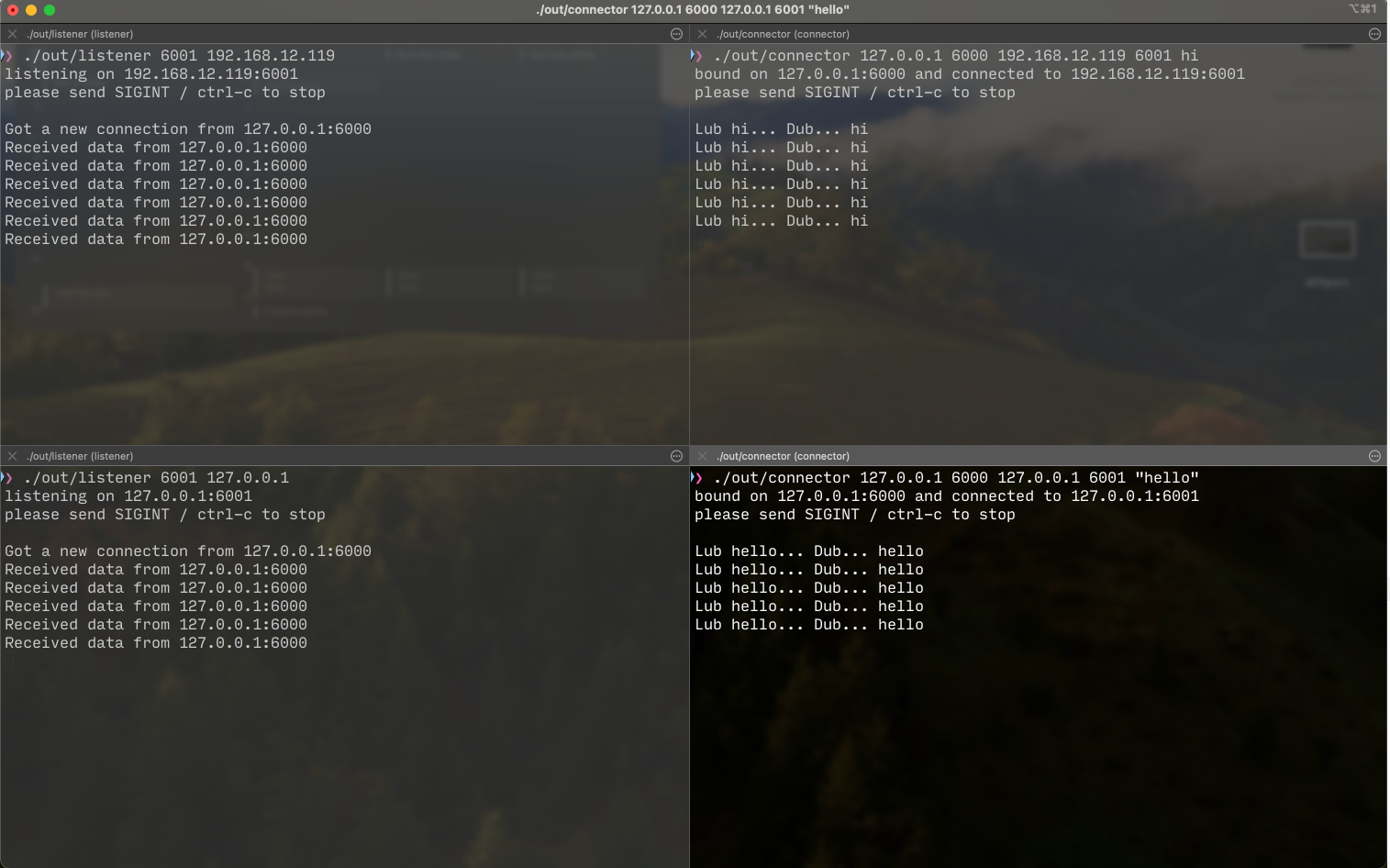Screen dimensions: 1390x868
Task: Click "please send SIGINT" line under "listening on 192.168.12.119:6001"
Action: 165,93
